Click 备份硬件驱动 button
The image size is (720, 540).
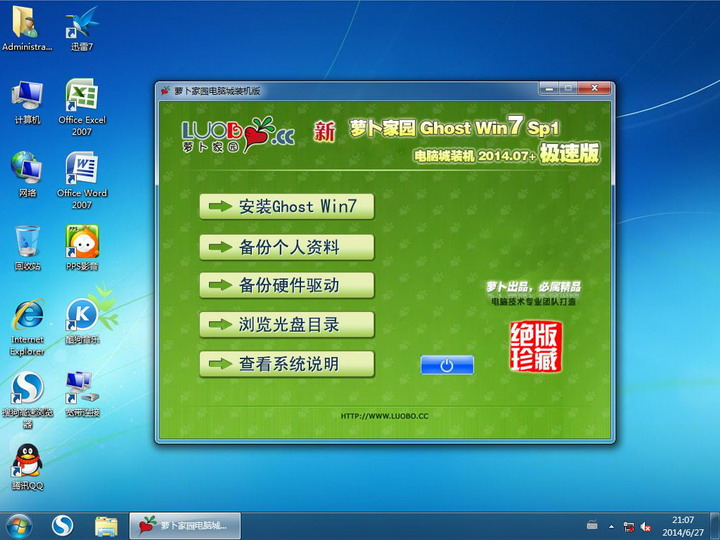(287, 285)
